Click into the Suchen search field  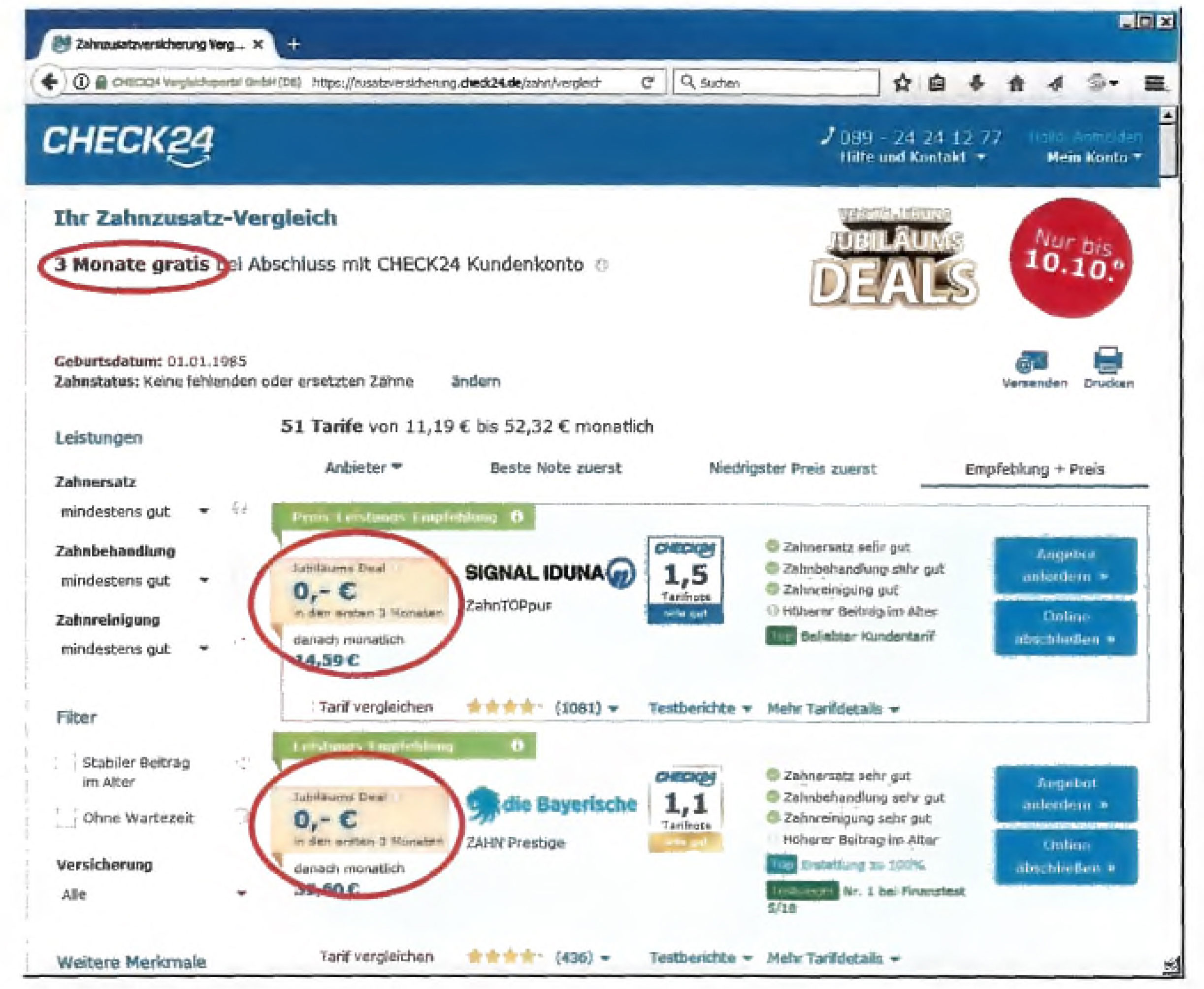tap(776, 83)
